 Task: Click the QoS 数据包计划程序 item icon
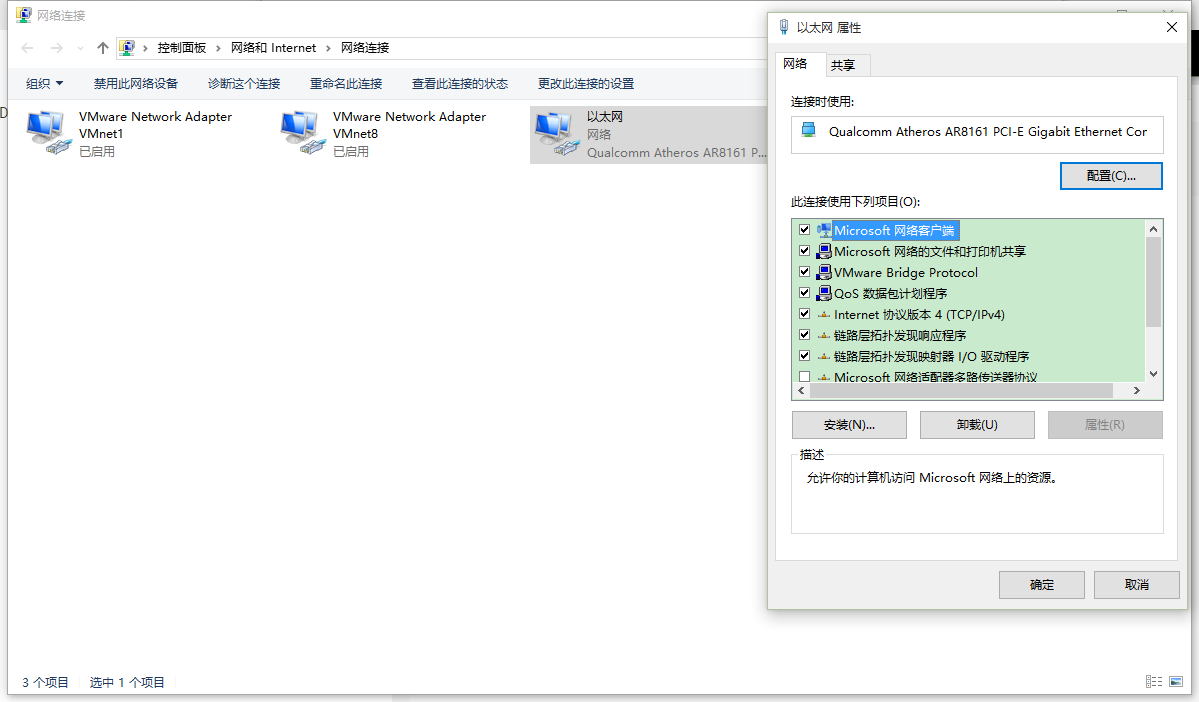824,293
